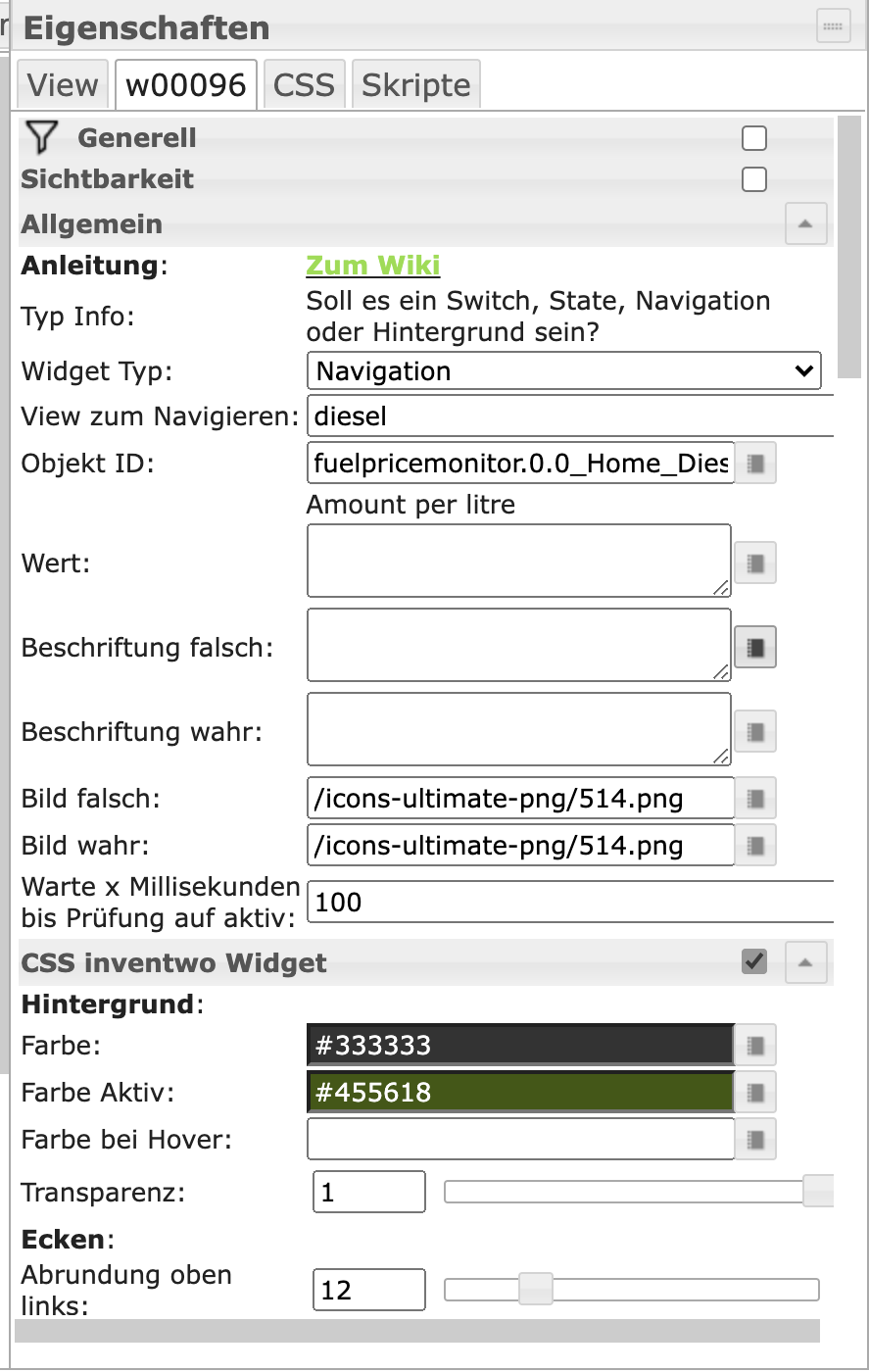
Task: Collapse the CSS inventwo Widget section
Action: point(805,963)
